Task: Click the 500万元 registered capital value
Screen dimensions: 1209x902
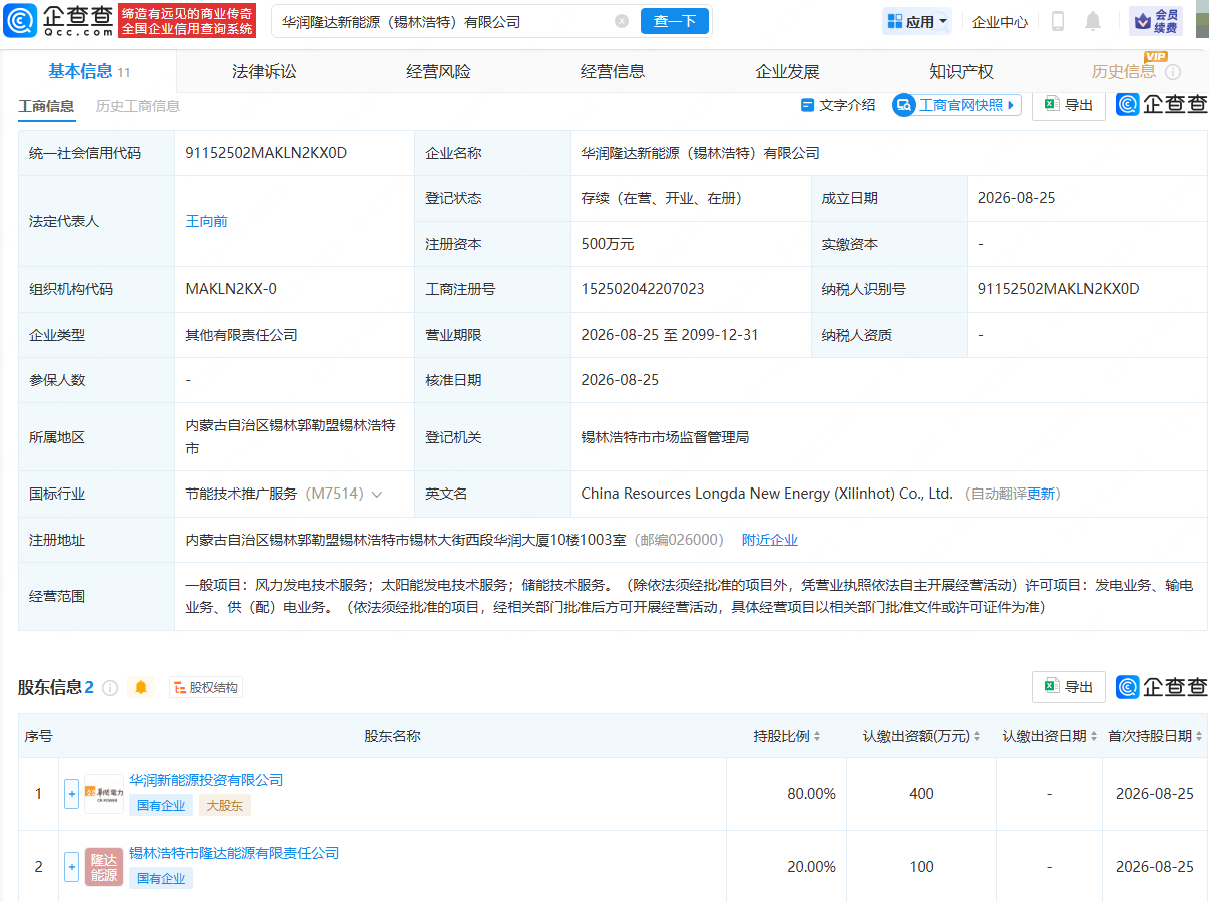Action: click(x=608, y=244)
